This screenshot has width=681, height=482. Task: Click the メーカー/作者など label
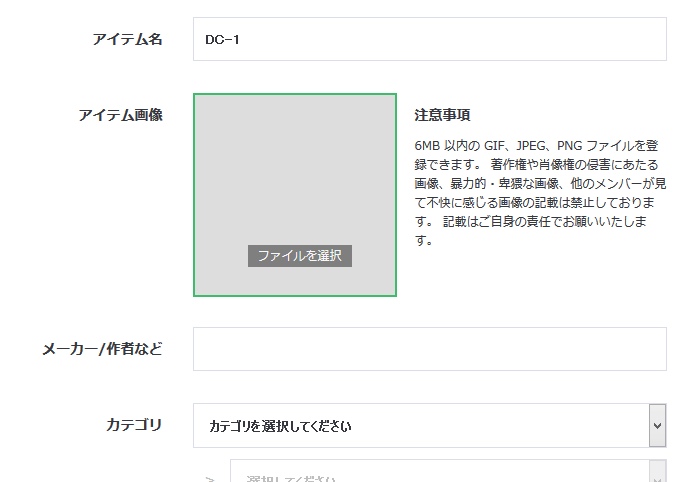pyautogui.click(x=102, y=349)
